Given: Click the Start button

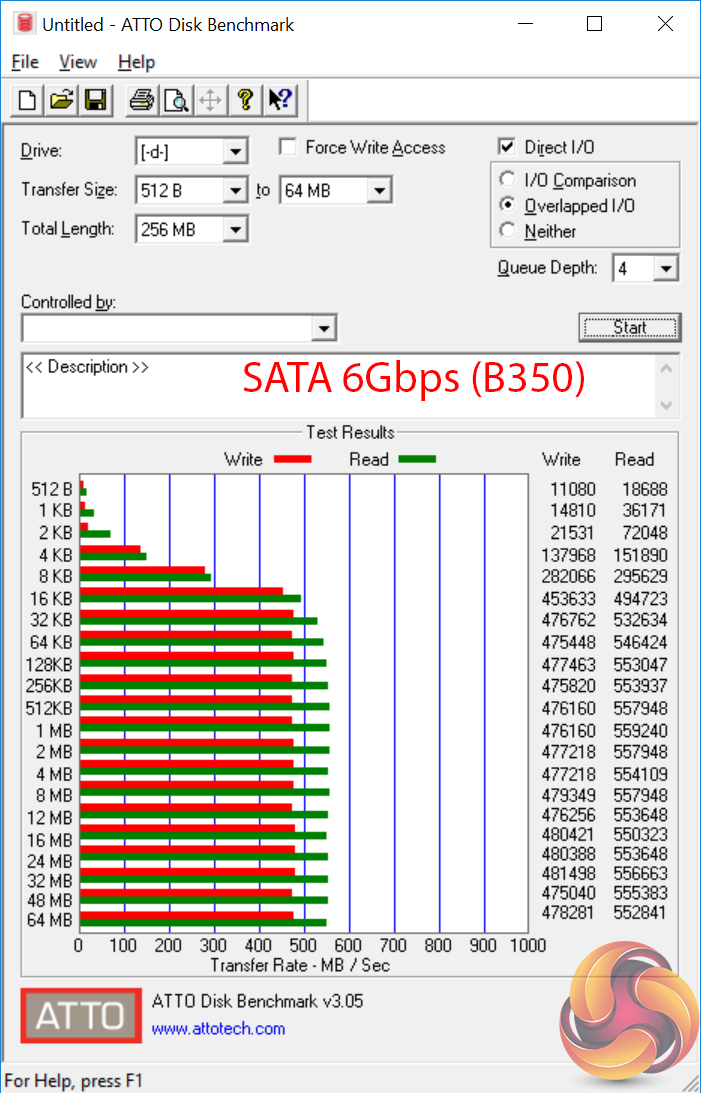Looking at the screenshot, I should pyautogui.click(x=629, y=327).
